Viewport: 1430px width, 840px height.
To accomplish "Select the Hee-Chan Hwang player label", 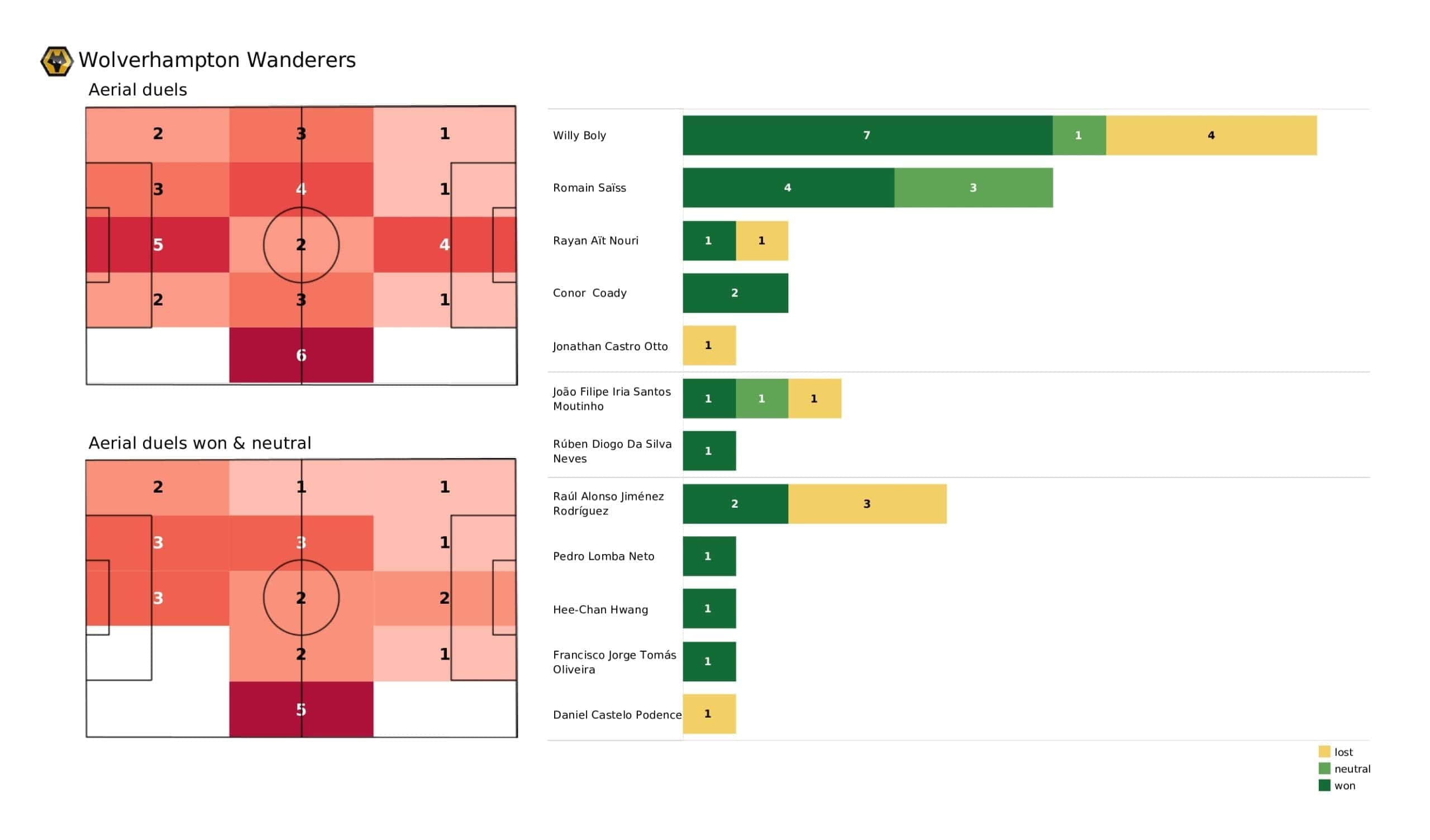I will pyautogui.click(x=600, y=609).
